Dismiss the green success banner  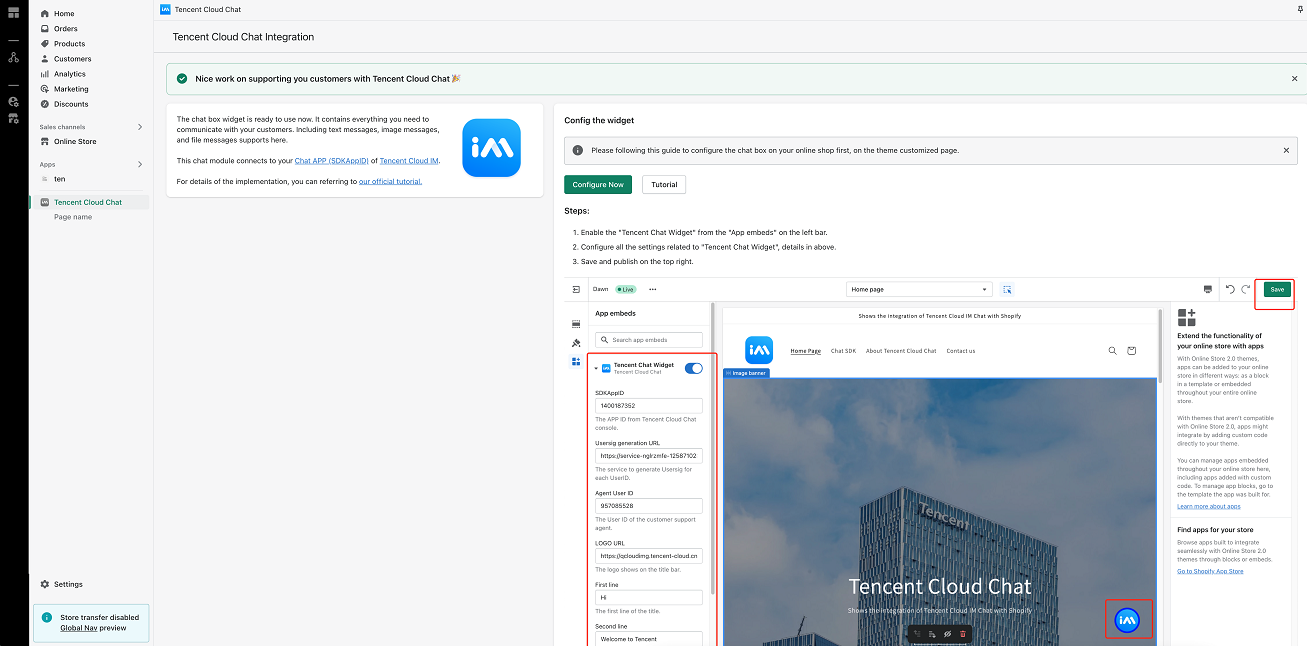(x=1294, y=78)
